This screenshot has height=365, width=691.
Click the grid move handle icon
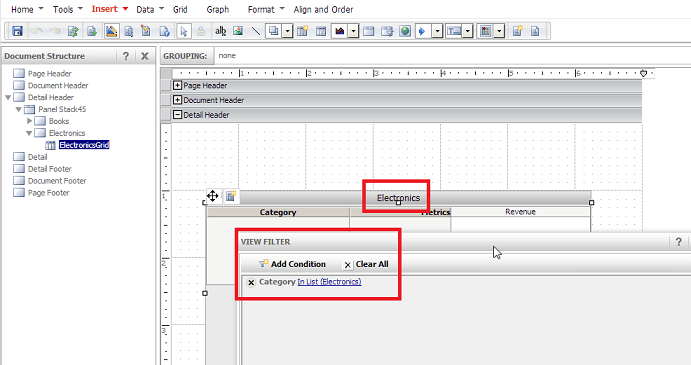coord(213,196)
